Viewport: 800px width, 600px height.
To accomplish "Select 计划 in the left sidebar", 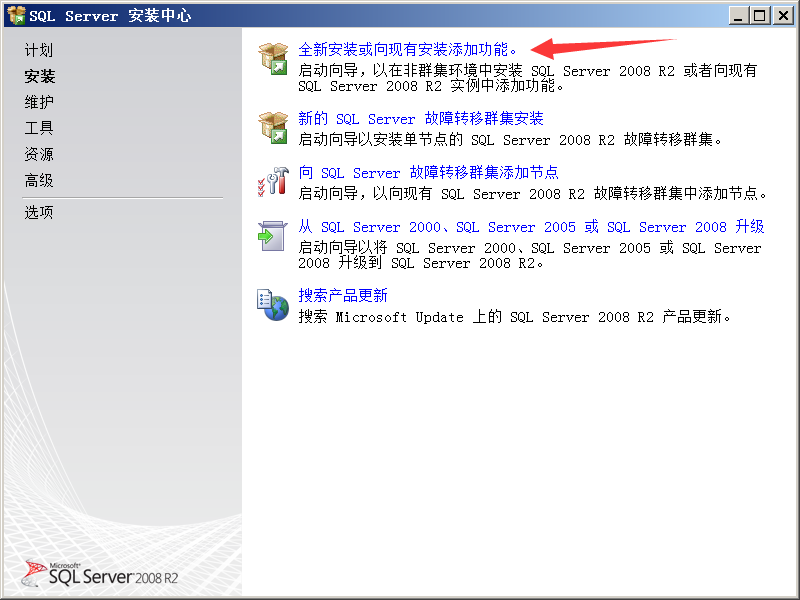I will coord(39,50).
